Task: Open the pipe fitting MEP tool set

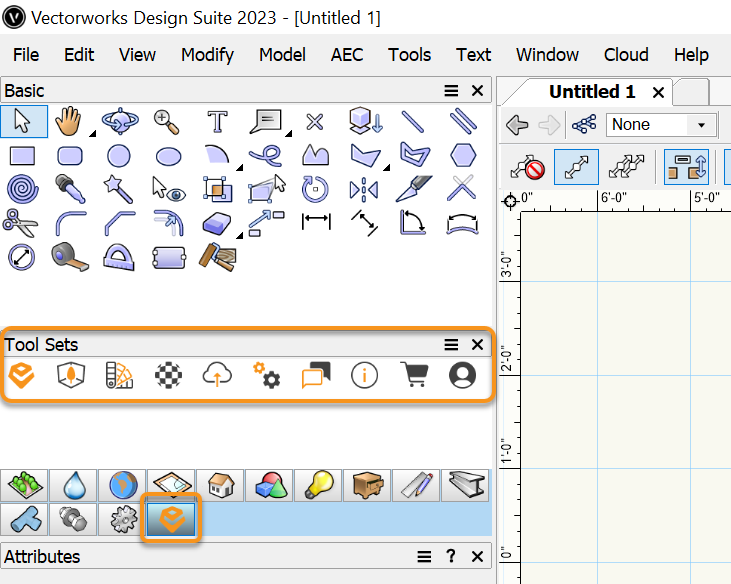Action: point(24,519)
